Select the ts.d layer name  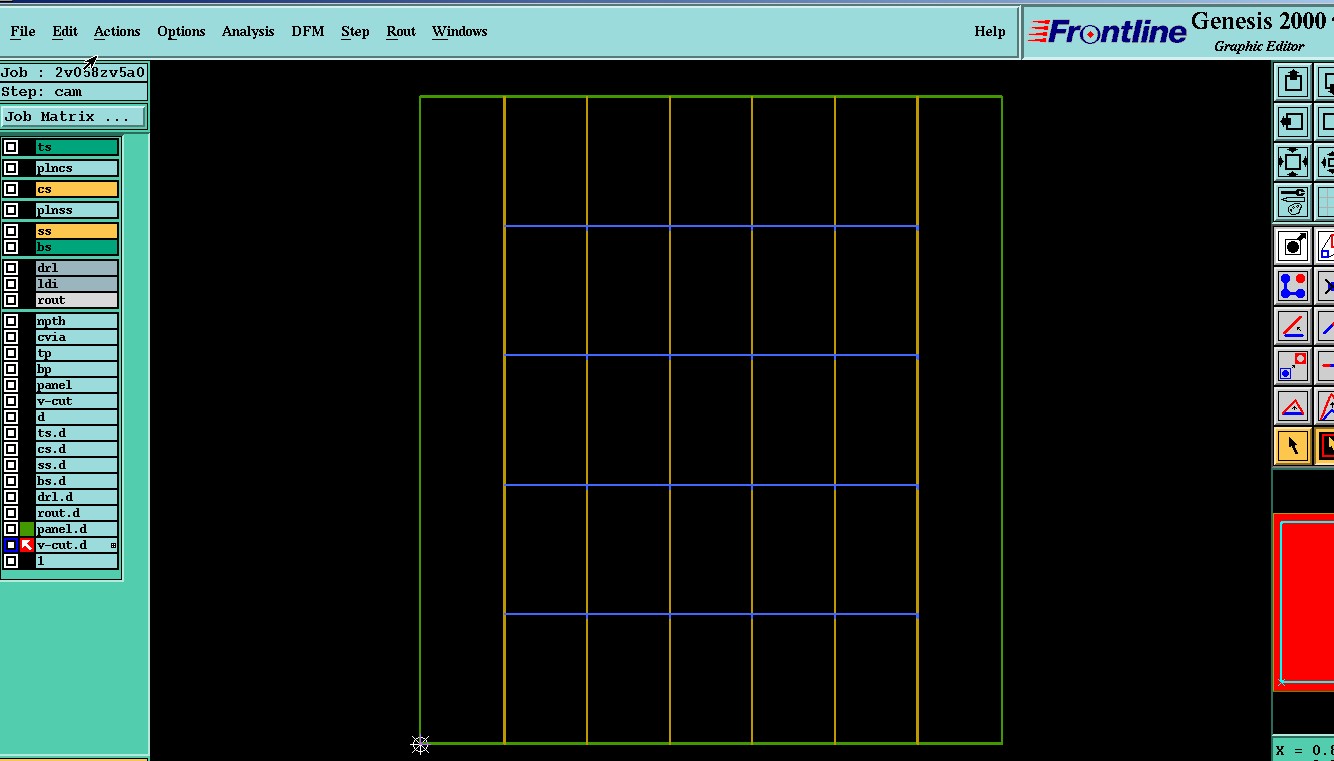pos(77,433)
